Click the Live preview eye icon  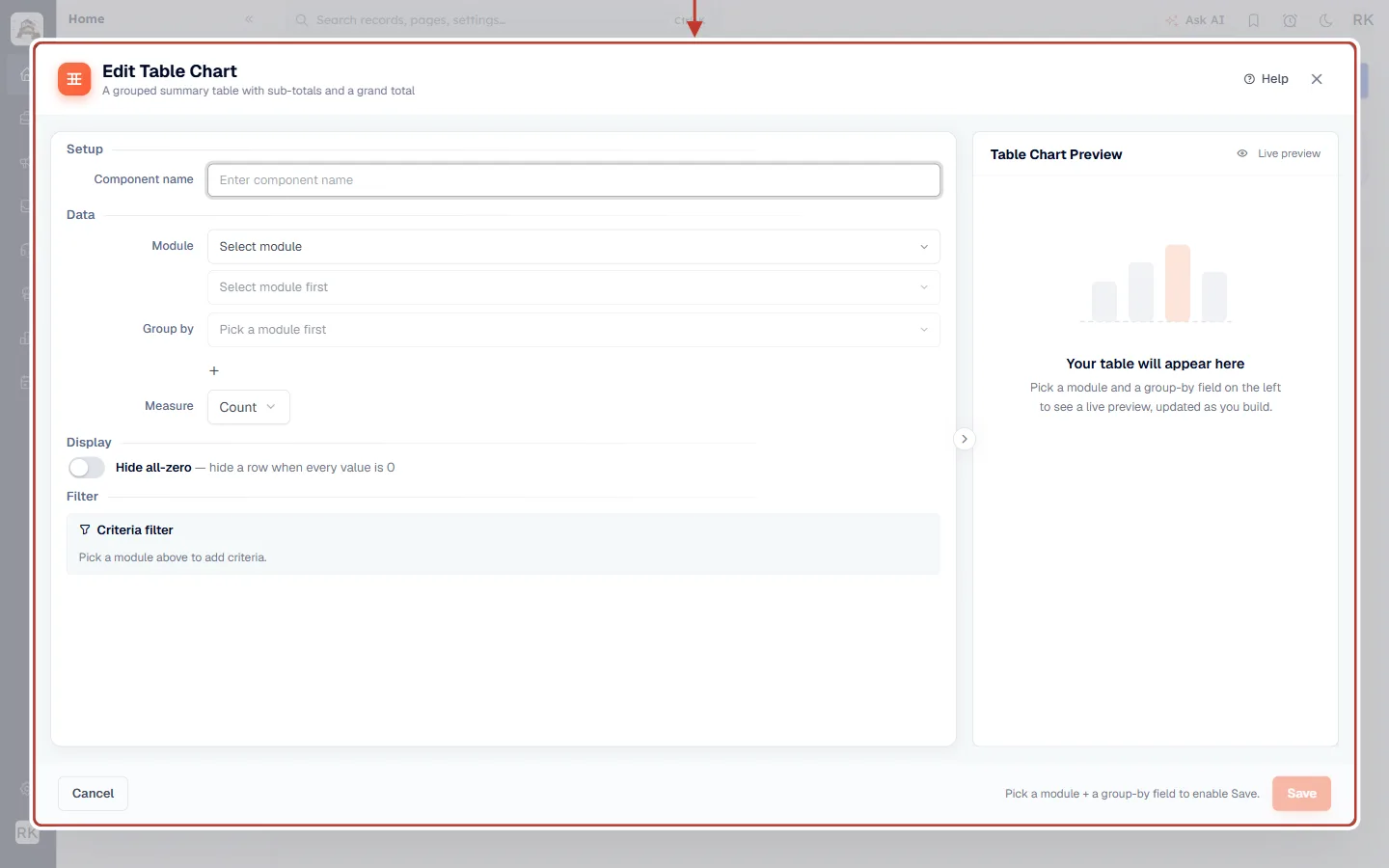click(x=1242, y=153)
